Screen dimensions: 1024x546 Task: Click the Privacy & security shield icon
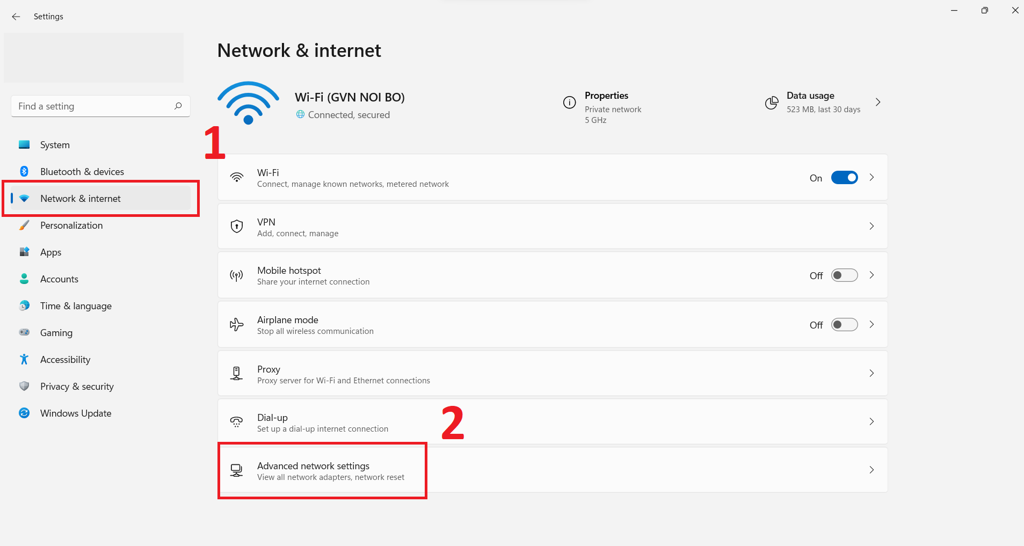coord(24,386)
